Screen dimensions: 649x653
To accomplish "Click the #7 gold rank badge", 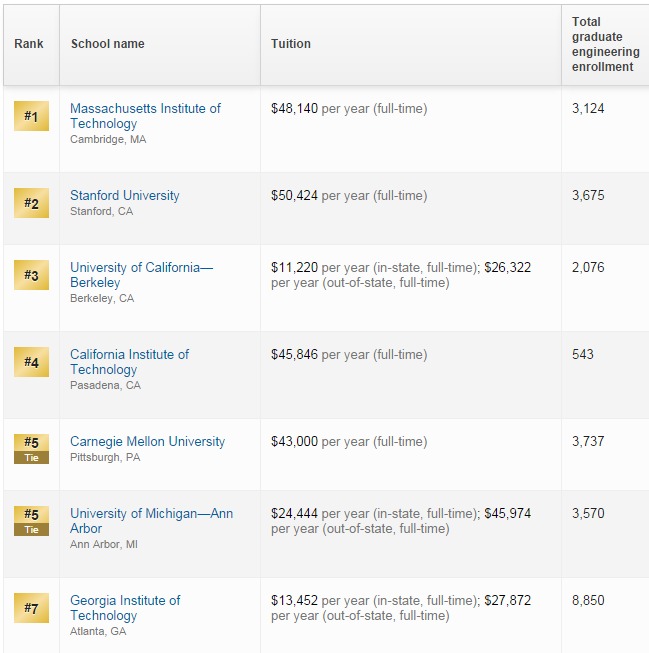I will pos(31,607).
